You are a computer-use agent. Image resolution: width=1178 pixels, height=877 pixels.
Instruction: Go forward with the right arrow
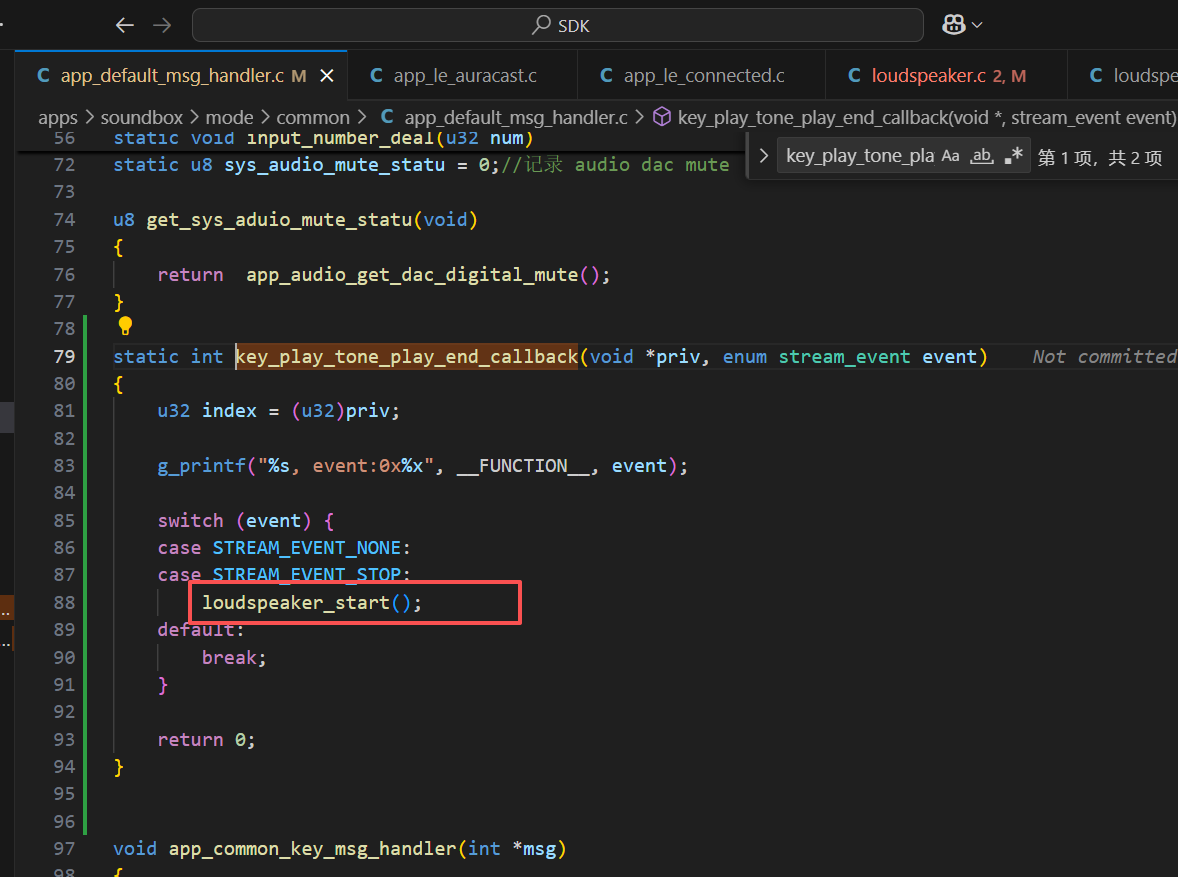click(x=162, y=26)
